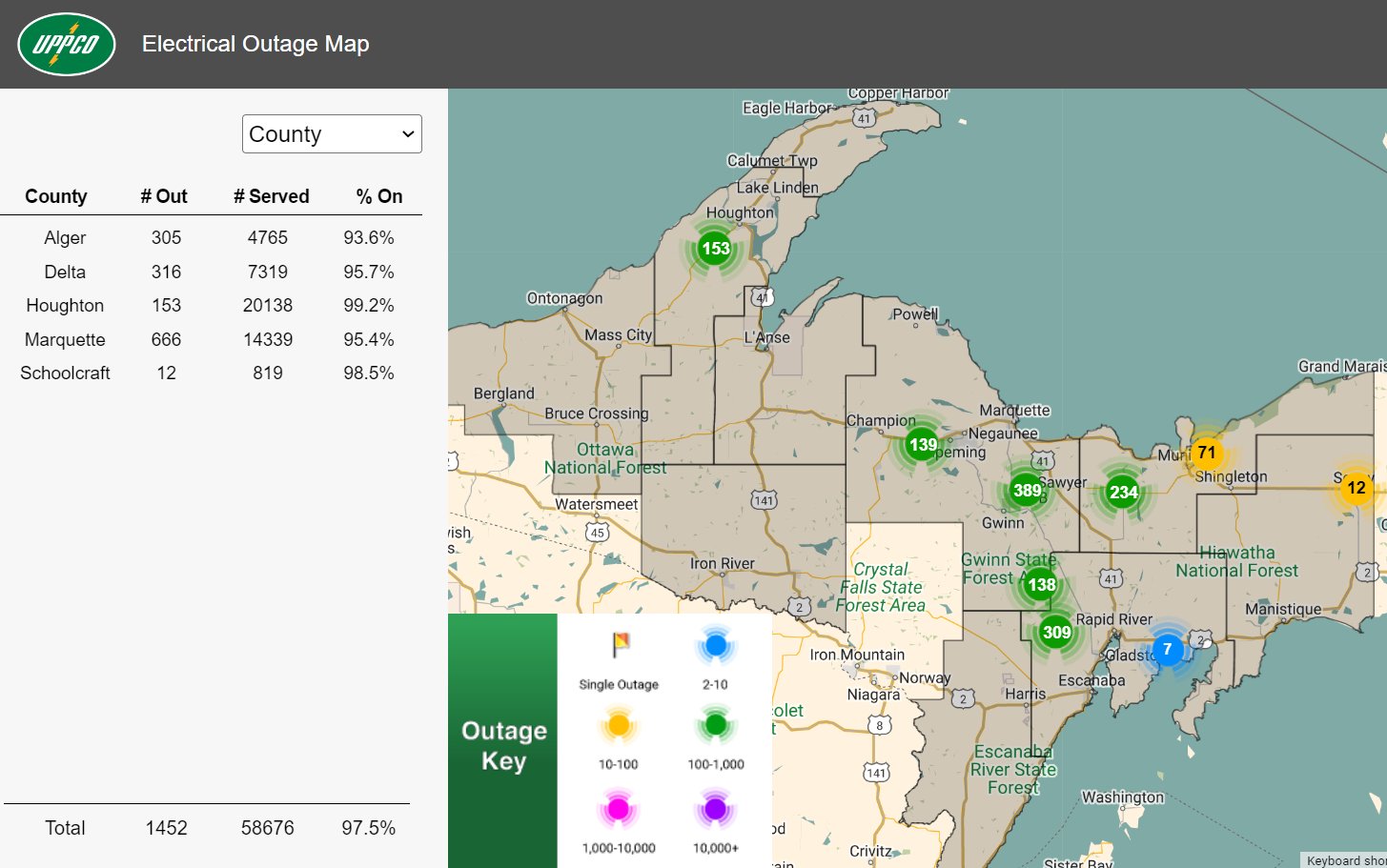Click the Outage Key green panel

coord(502,741)
